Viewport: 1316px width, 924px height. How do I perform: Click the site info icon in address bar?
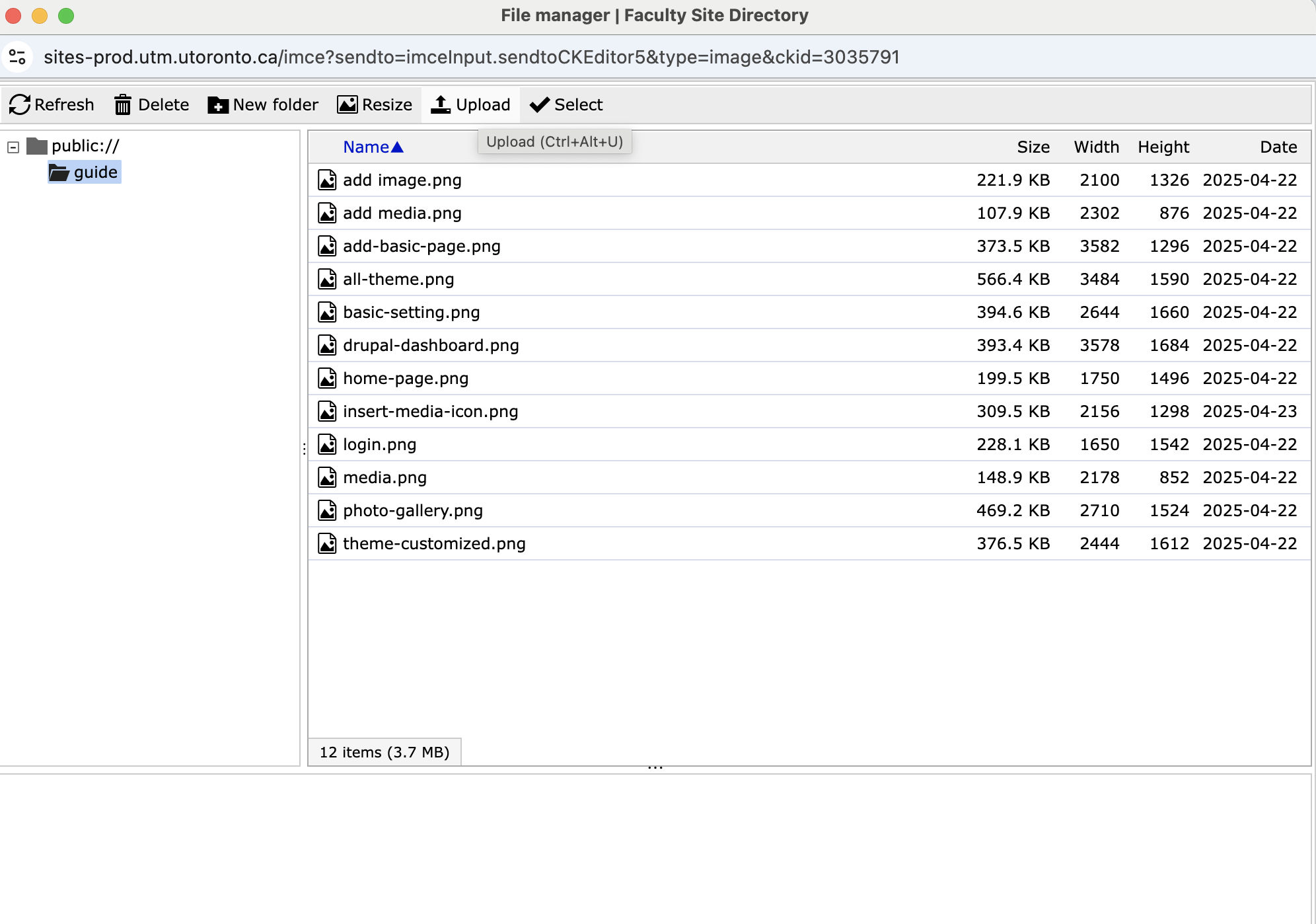tap(18, 57)
